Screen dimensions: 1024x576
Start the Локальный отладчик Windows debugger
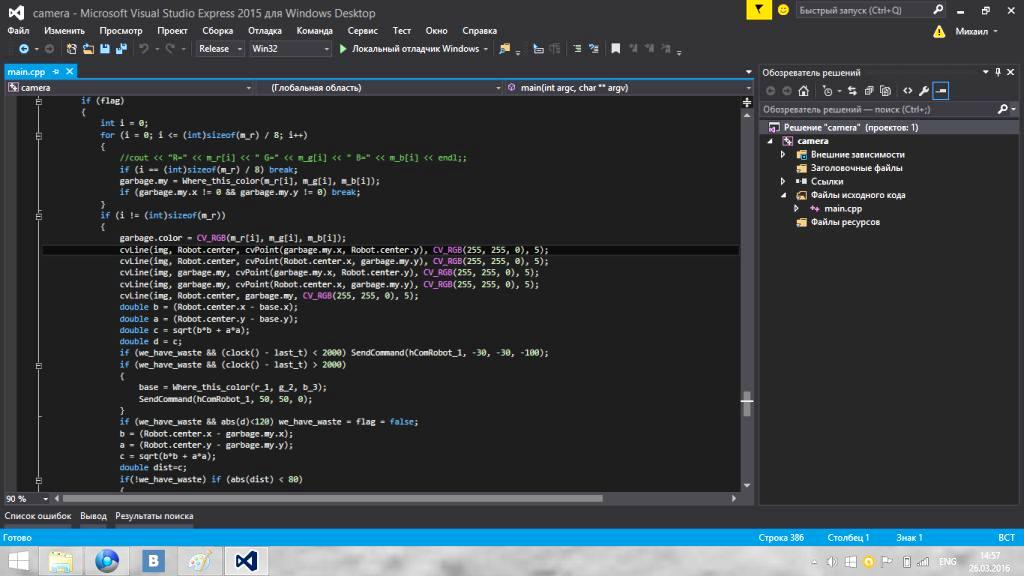(409, 49)
